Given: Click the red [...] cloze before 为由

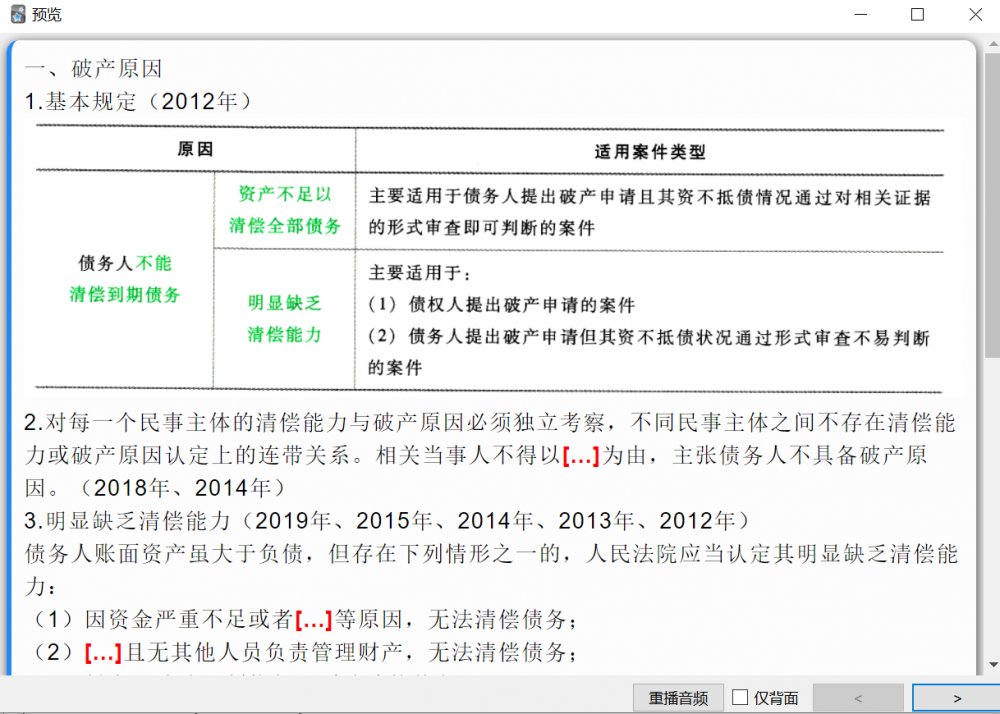Looking at the screenshot, I should pyautogui.click(x=581, y=457).
